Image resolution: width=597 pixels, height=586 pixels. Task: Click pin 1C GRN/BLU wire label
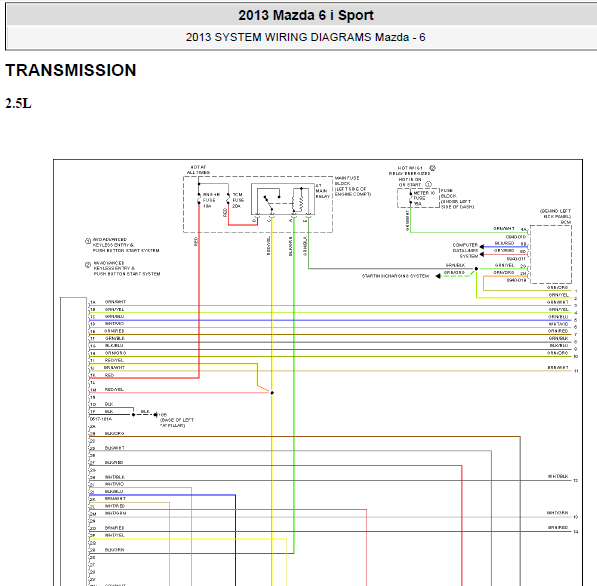pyautogui.click(x=114, y=316)
